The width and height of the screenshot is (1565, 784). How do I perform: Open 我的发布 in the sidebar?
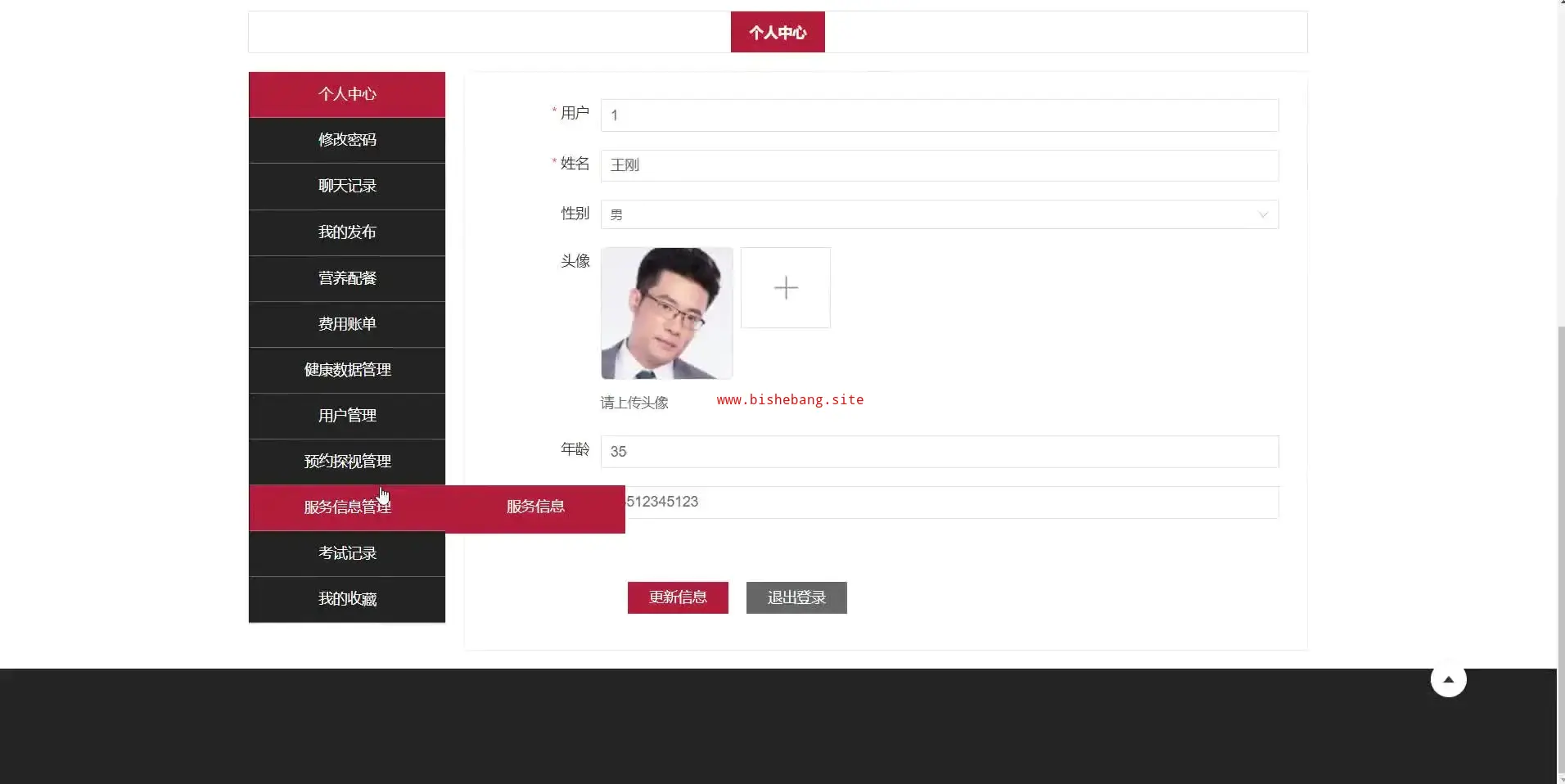click(x=347, y=232)
